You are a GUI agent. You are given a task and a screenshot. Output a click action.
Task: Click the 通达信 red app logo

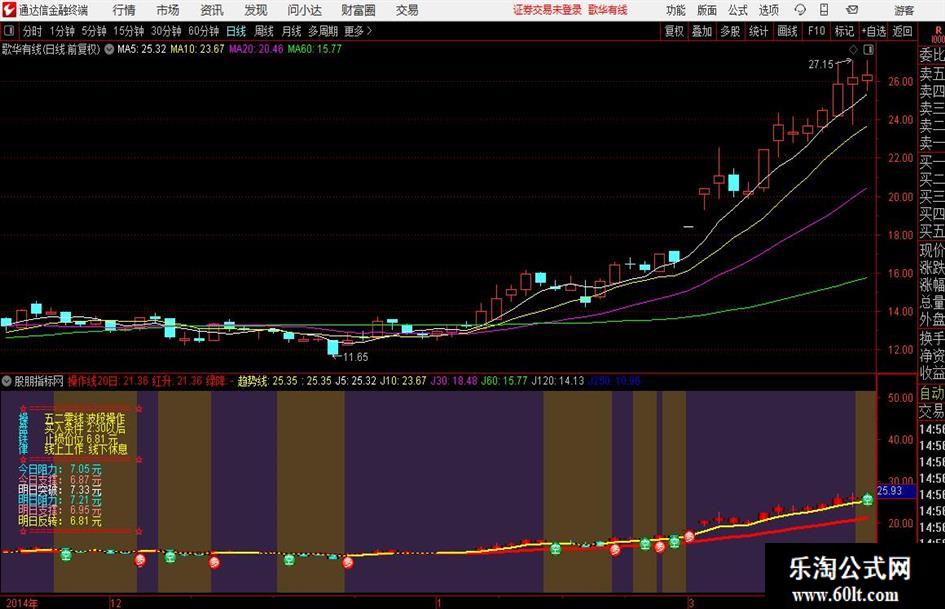point(9,10)
